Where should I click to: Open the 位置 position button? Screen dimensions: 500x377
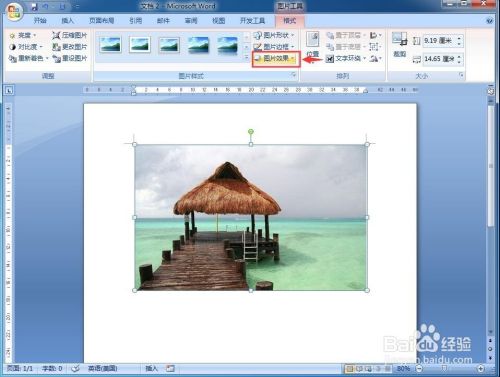point(313,47)
